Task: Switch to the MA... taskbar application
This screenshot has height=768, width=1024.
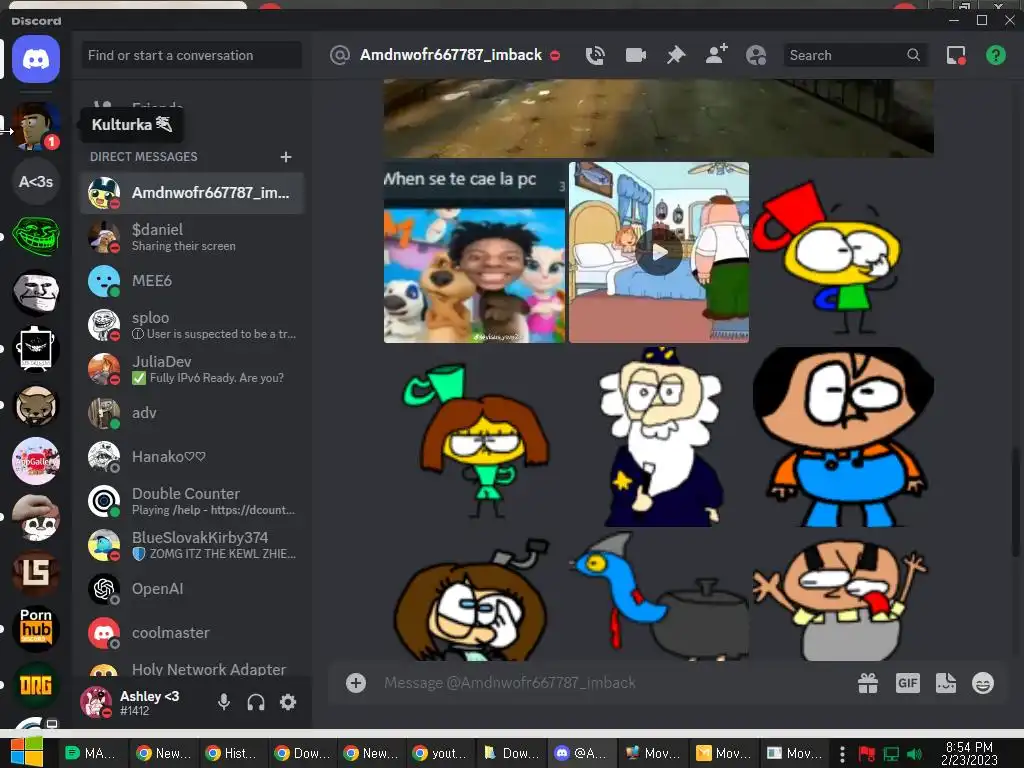Action: (x=91, y=753)
